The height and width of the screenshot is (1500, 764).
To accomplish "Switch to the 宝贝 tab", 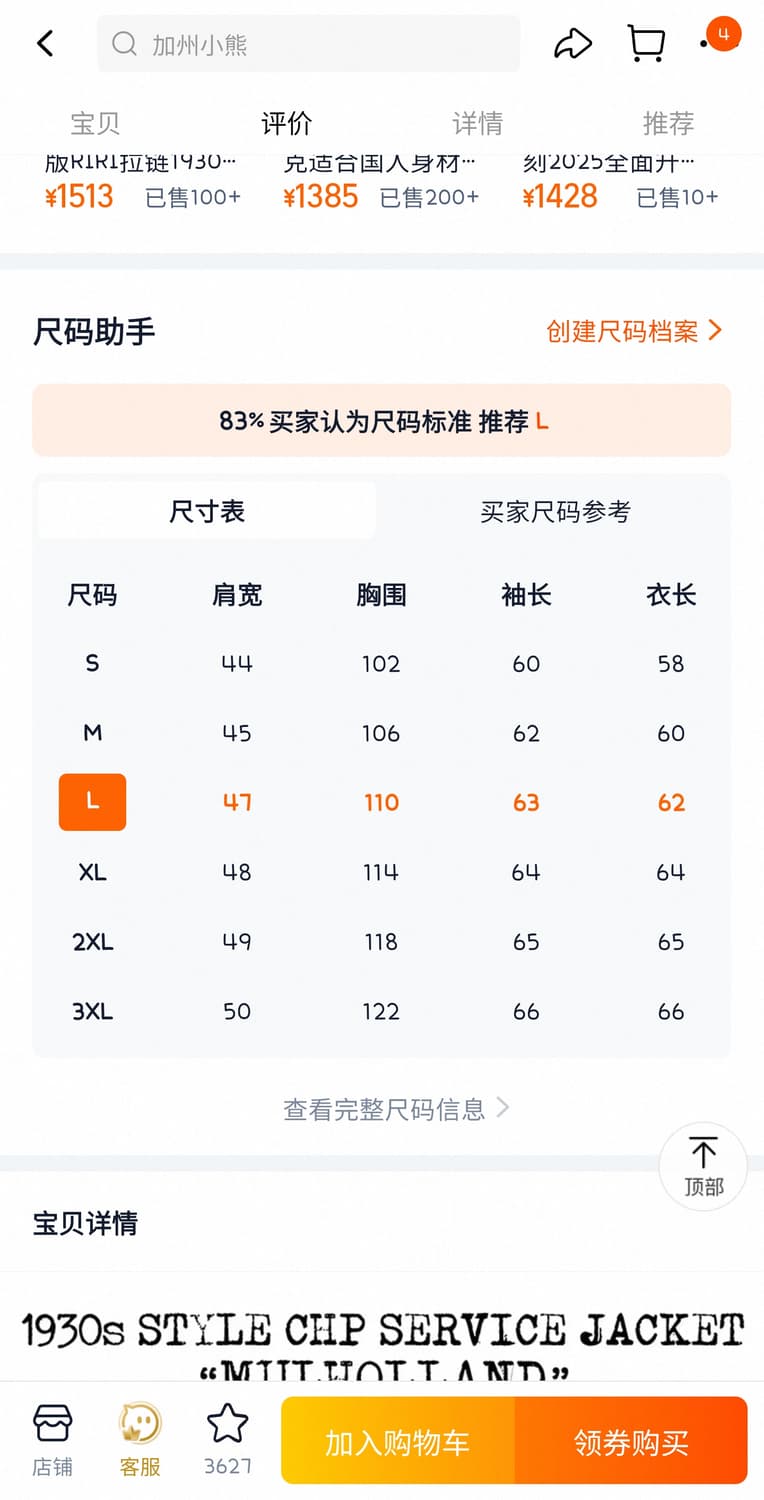I will (x=95, y=123).
